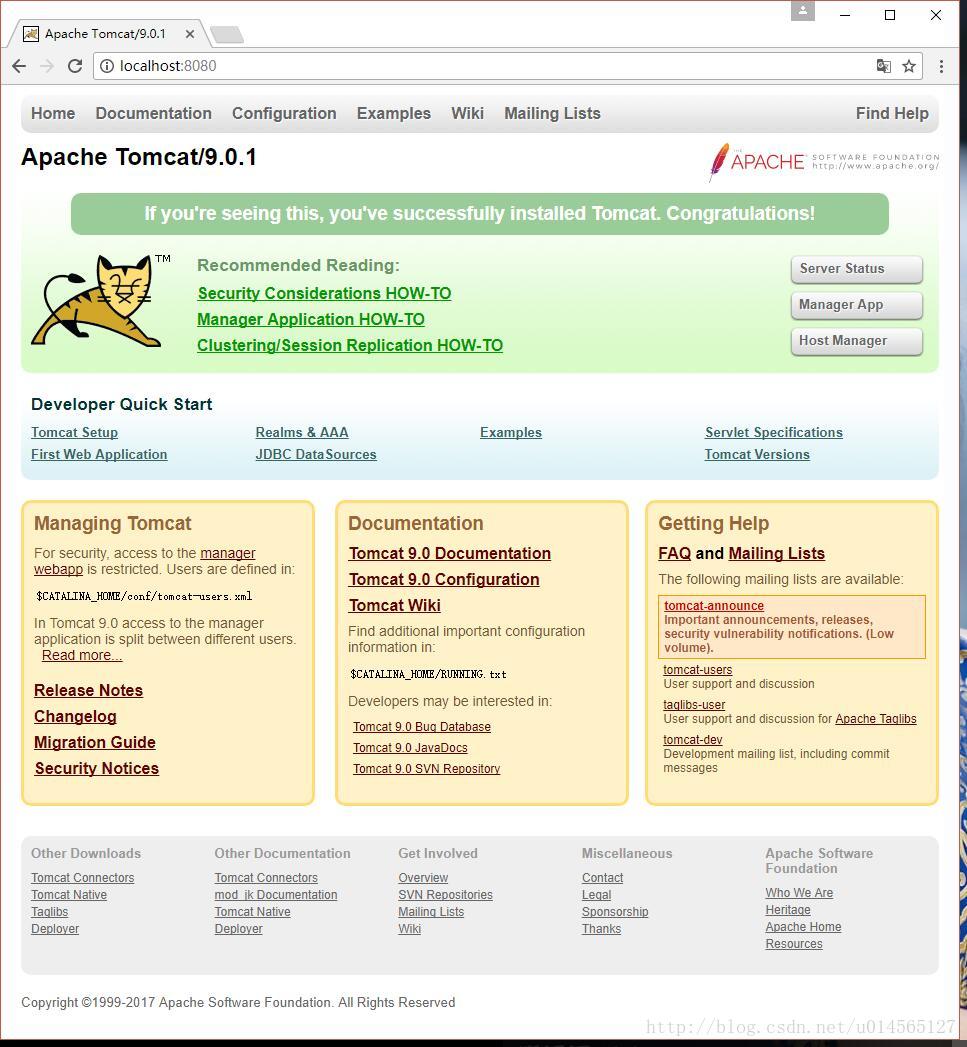Open the taglibs-user mailing list link

pyautogui.click(x=694, y=704)
